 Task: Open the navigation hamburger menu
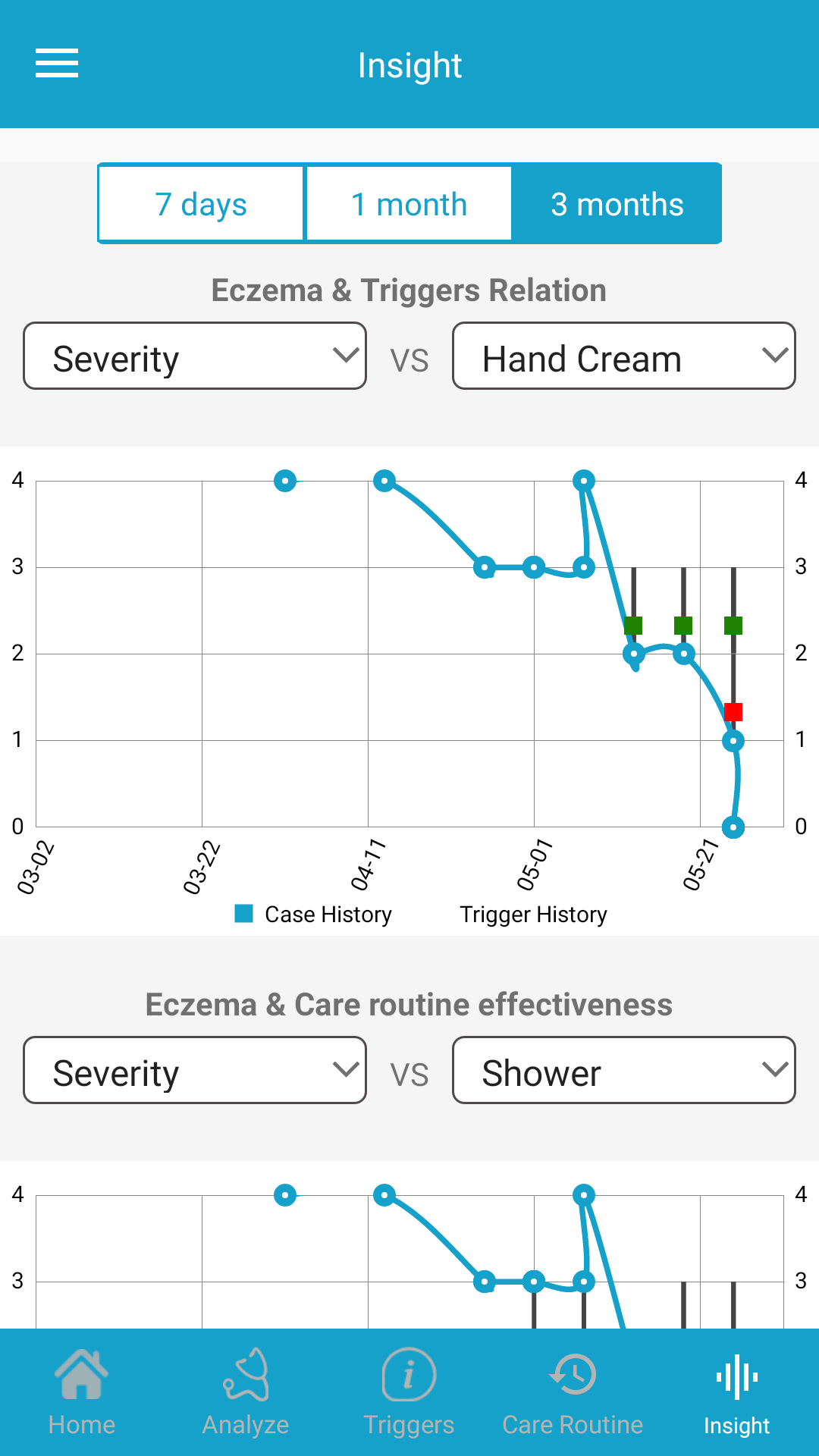pos(57,65)
